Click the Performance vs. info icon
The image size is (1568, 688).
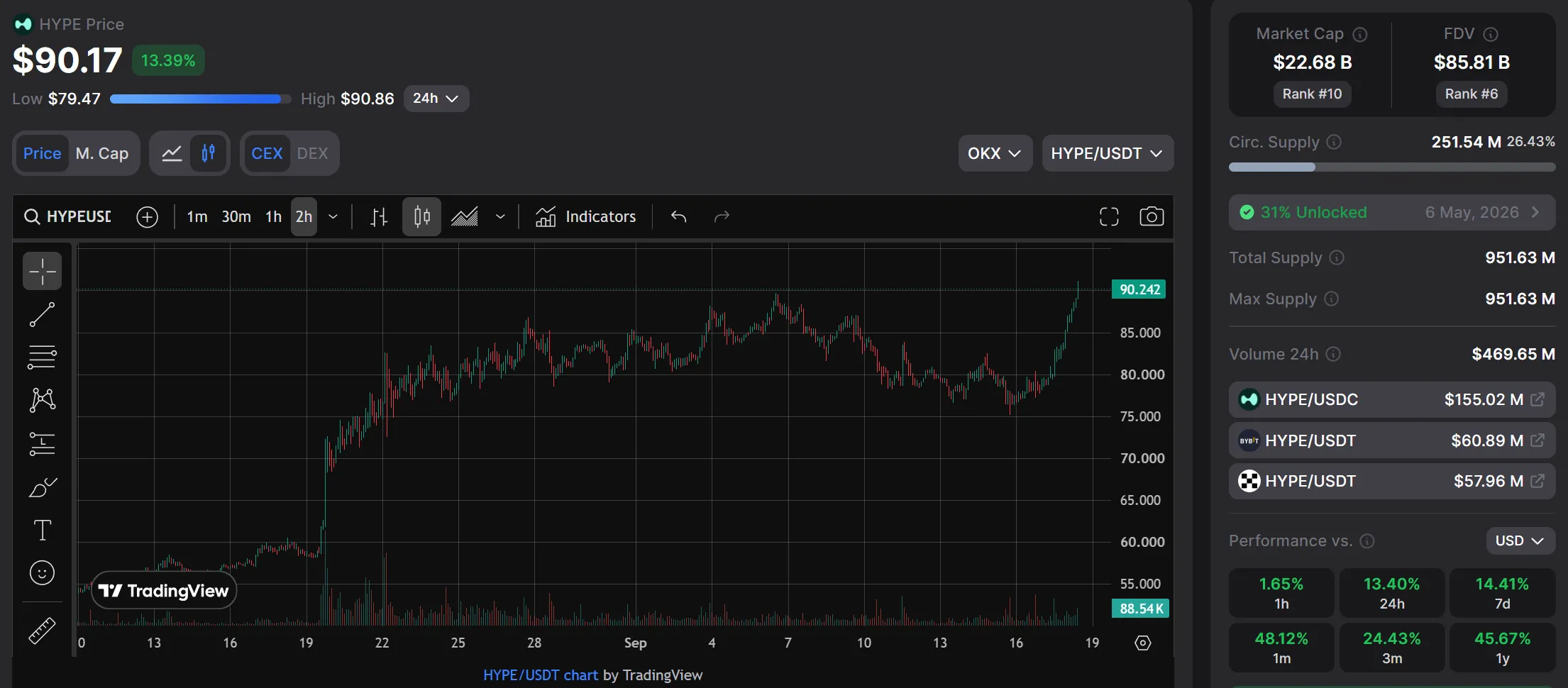tap(1367, 541)
